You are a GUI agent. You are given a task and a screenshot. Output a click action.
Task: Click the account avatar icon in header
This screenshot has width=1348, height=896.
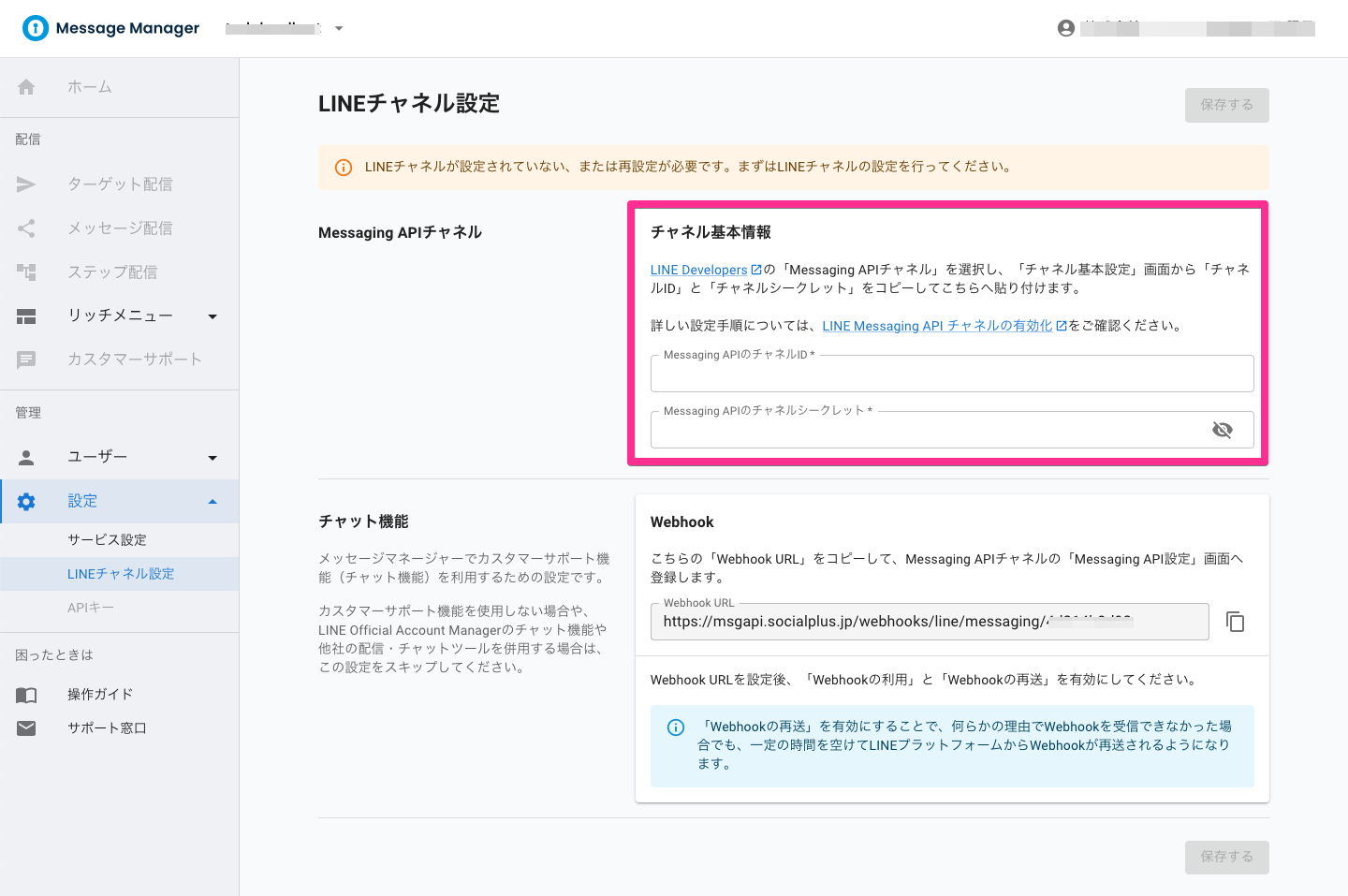point(1066,28)
